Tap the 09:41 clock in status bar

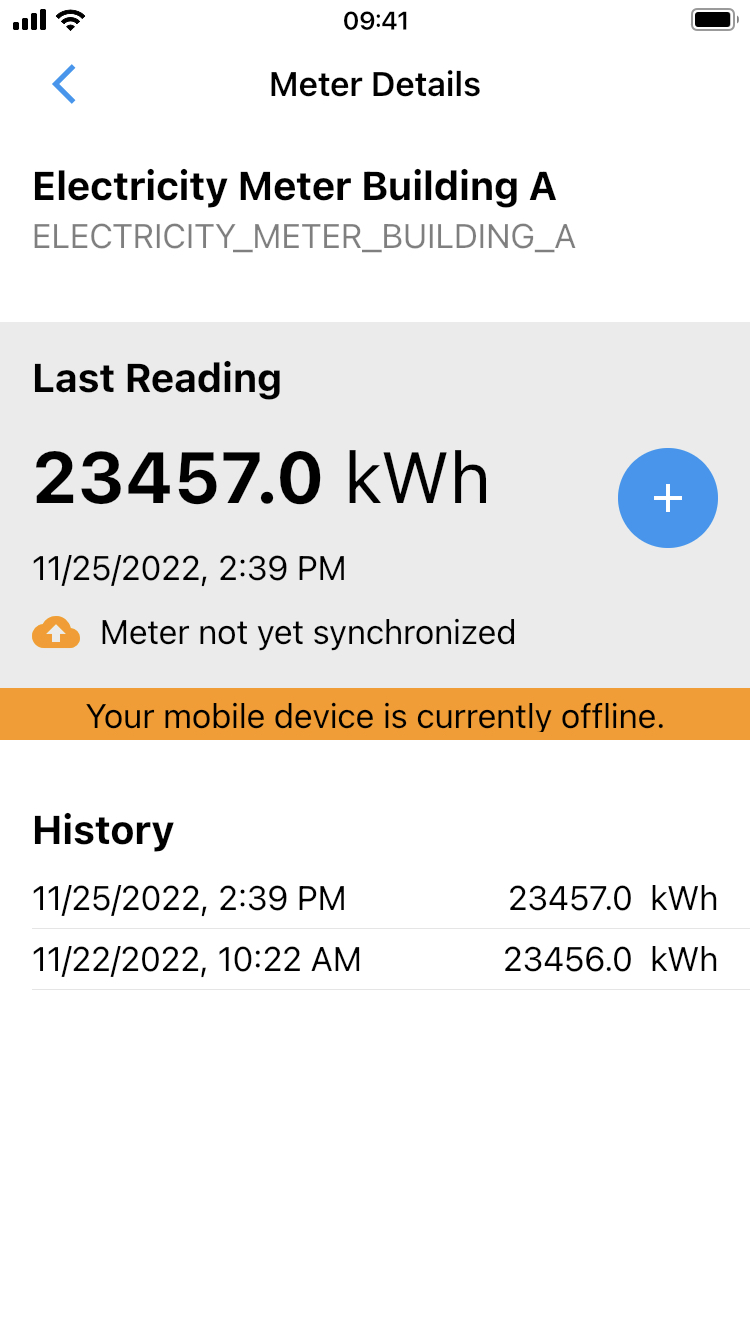[376, 21]
